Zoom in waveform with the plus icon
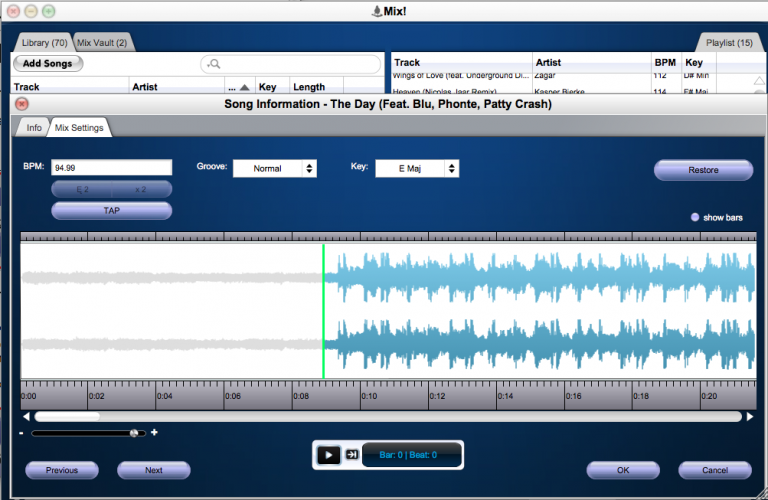 pyautogui.click(x=154, y=432)
